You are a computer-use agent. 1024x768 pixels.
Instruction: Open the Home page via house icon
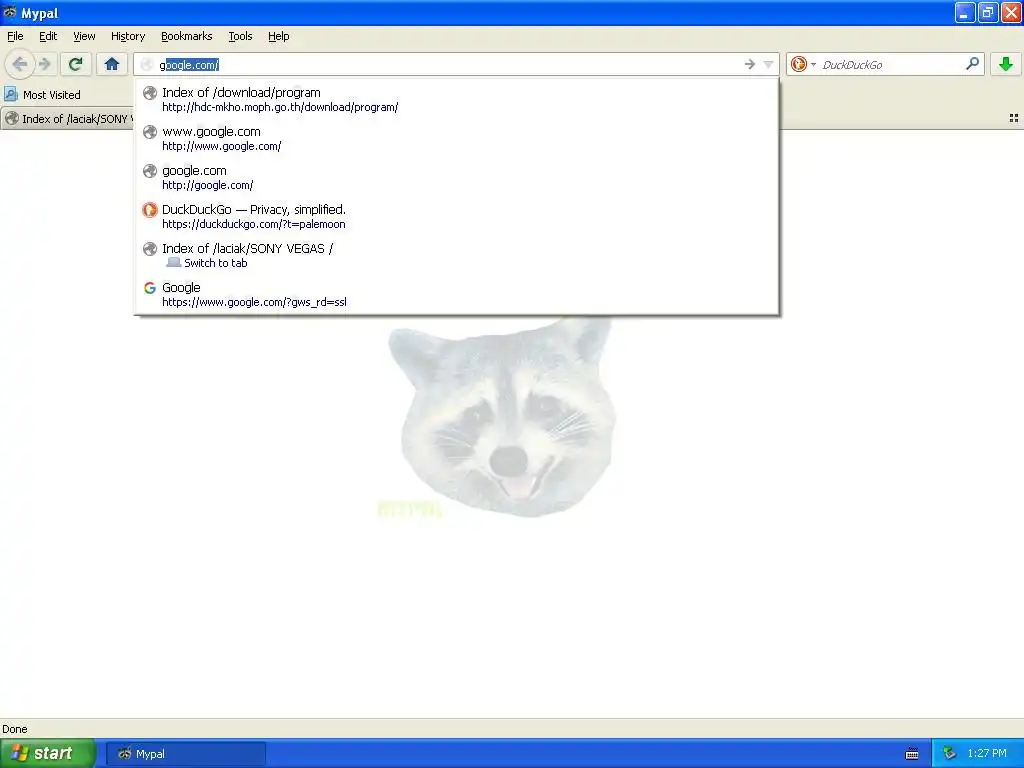coord(112,64)
